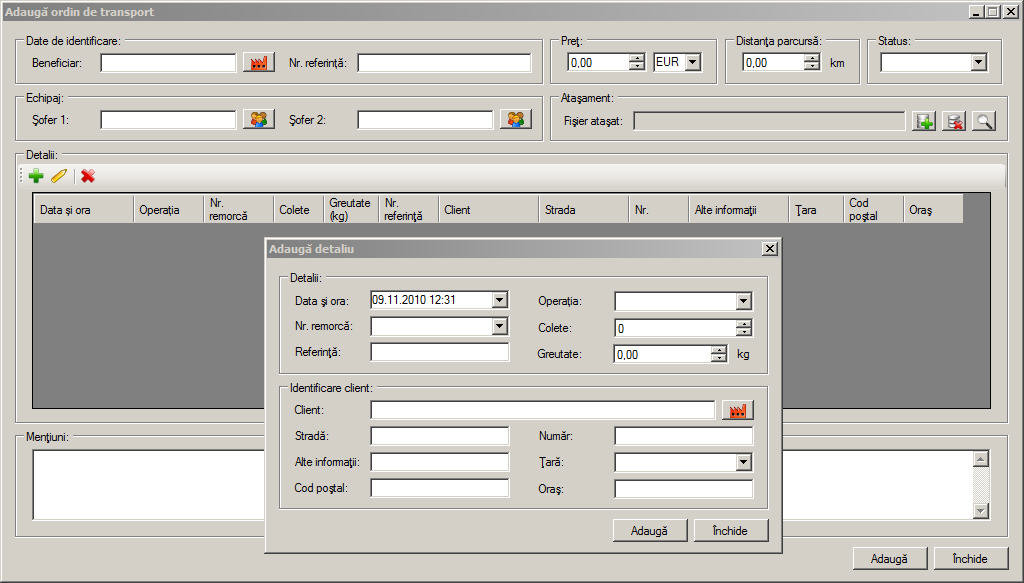This screenshot has height=583, width=1024.
Task: Focus the Alte informații input field in the dialog
Action: click(440, 462)
